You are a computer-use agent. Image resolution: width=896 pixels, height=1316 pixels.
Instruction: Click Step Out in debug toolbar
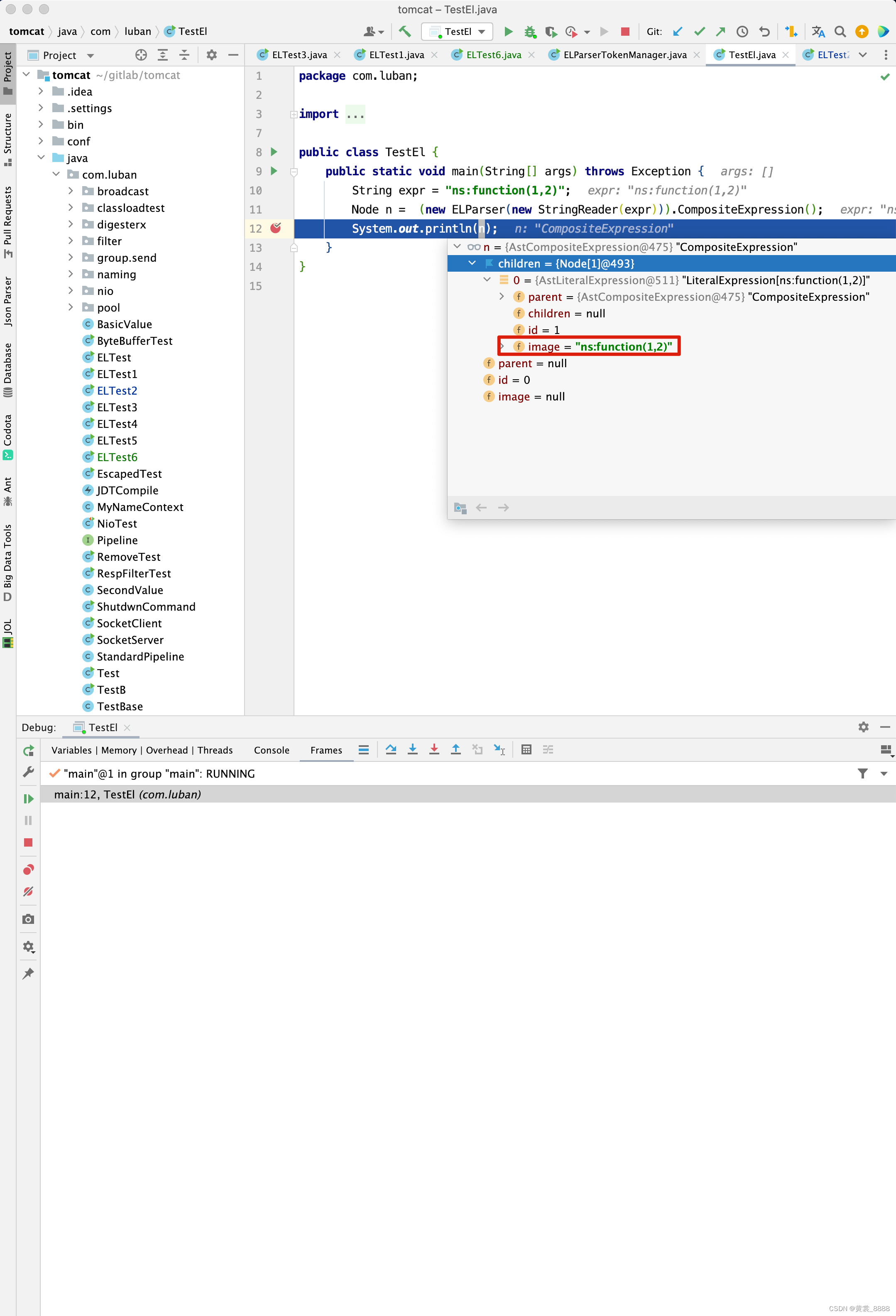click(x=455, y=749)
